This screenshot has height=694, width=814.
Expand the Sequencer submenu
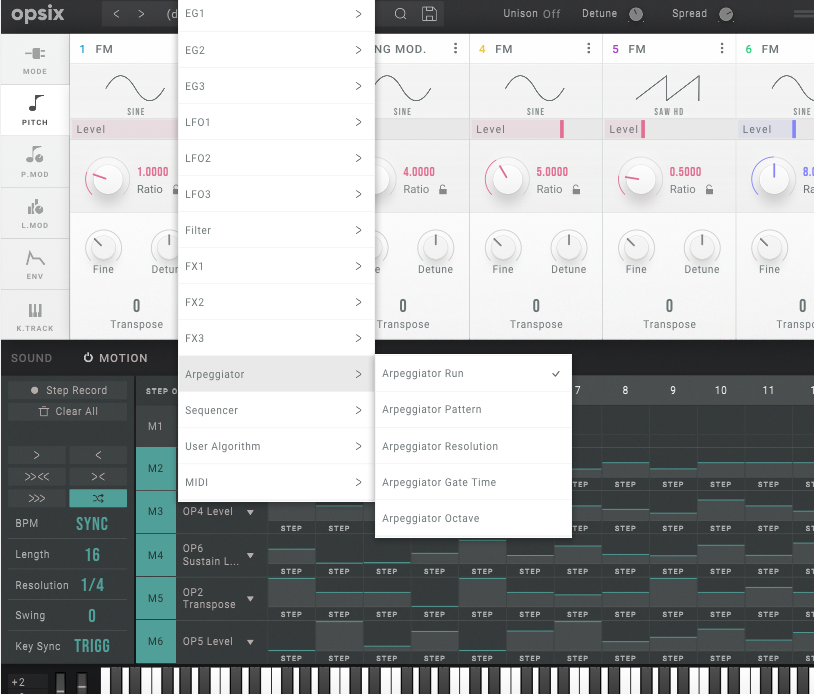click(x=276, y=410)
